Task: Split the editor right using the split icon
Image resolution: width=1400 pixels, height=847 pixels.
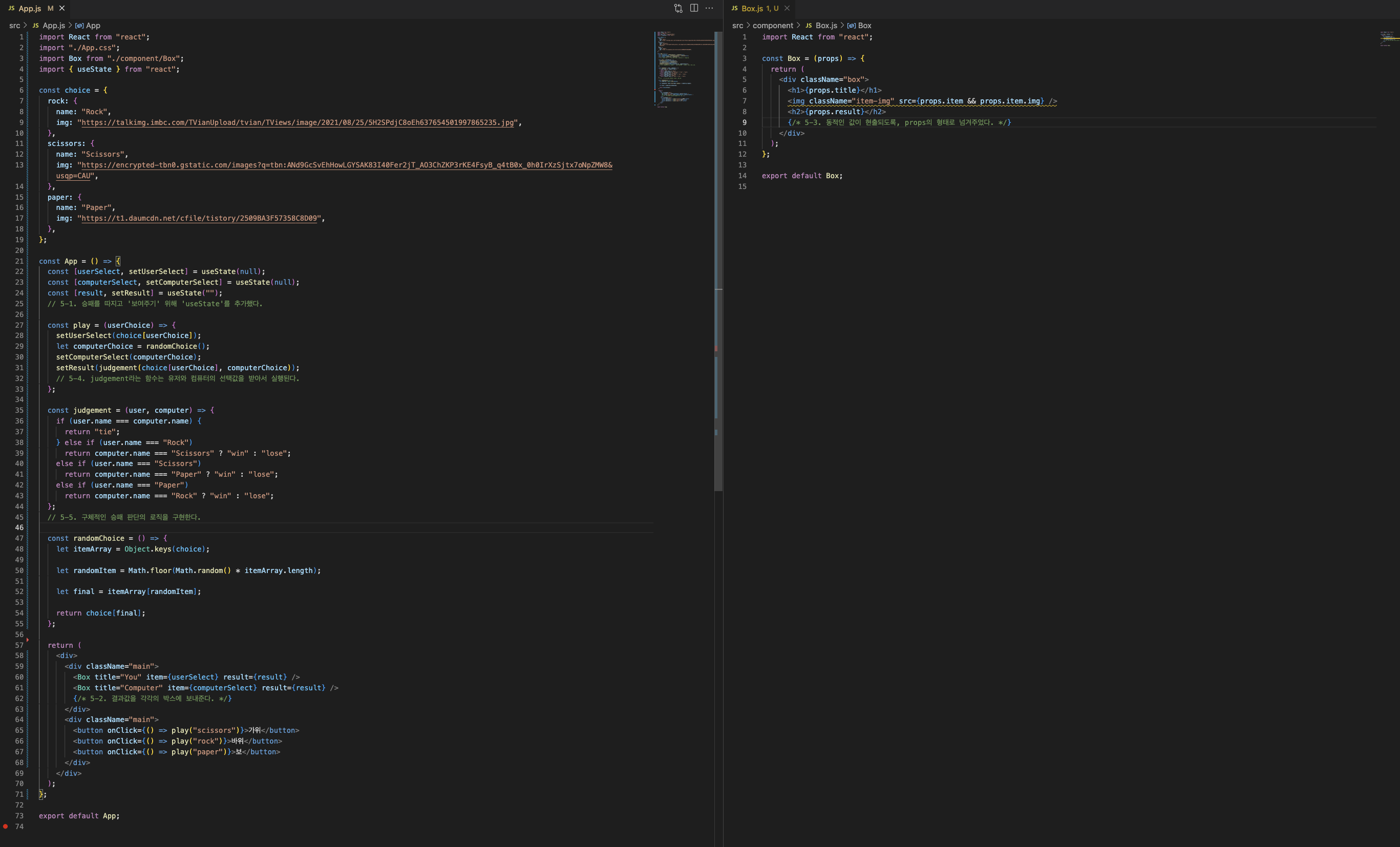Action: (694, 8)
